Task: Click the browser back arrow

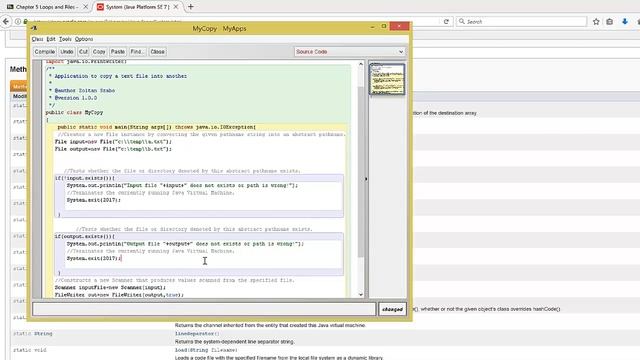Action: click(6, 22)
